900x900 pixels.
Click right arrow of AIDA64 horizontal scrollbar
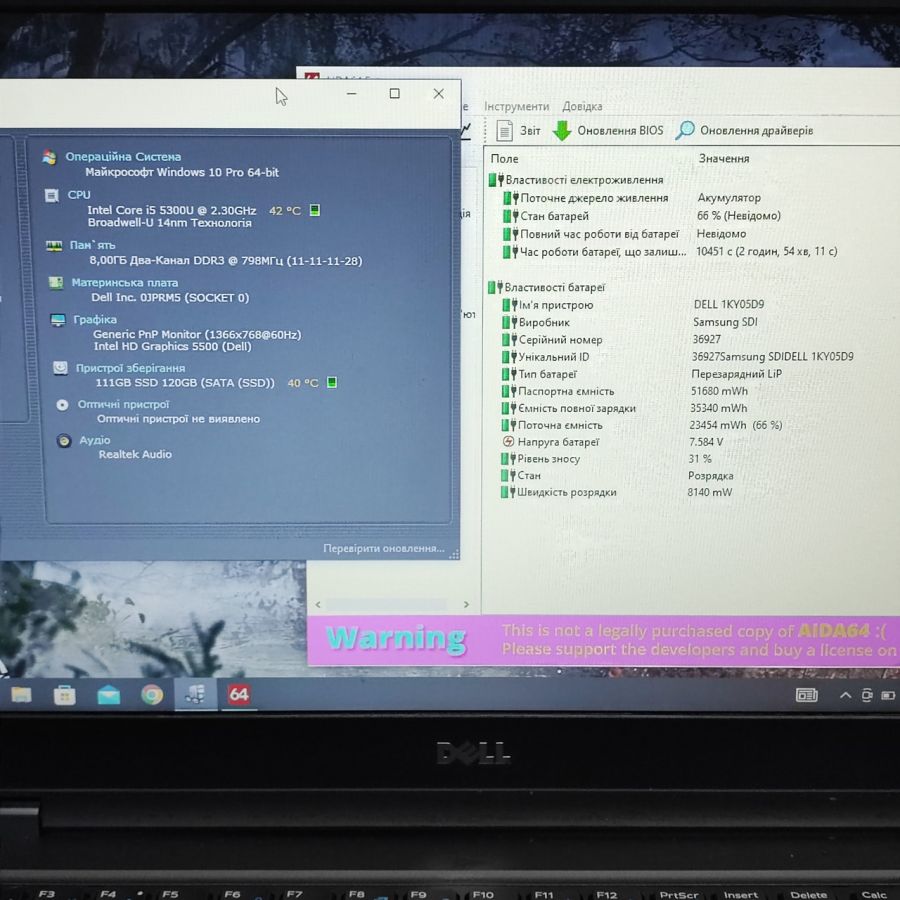pos(466,604)
